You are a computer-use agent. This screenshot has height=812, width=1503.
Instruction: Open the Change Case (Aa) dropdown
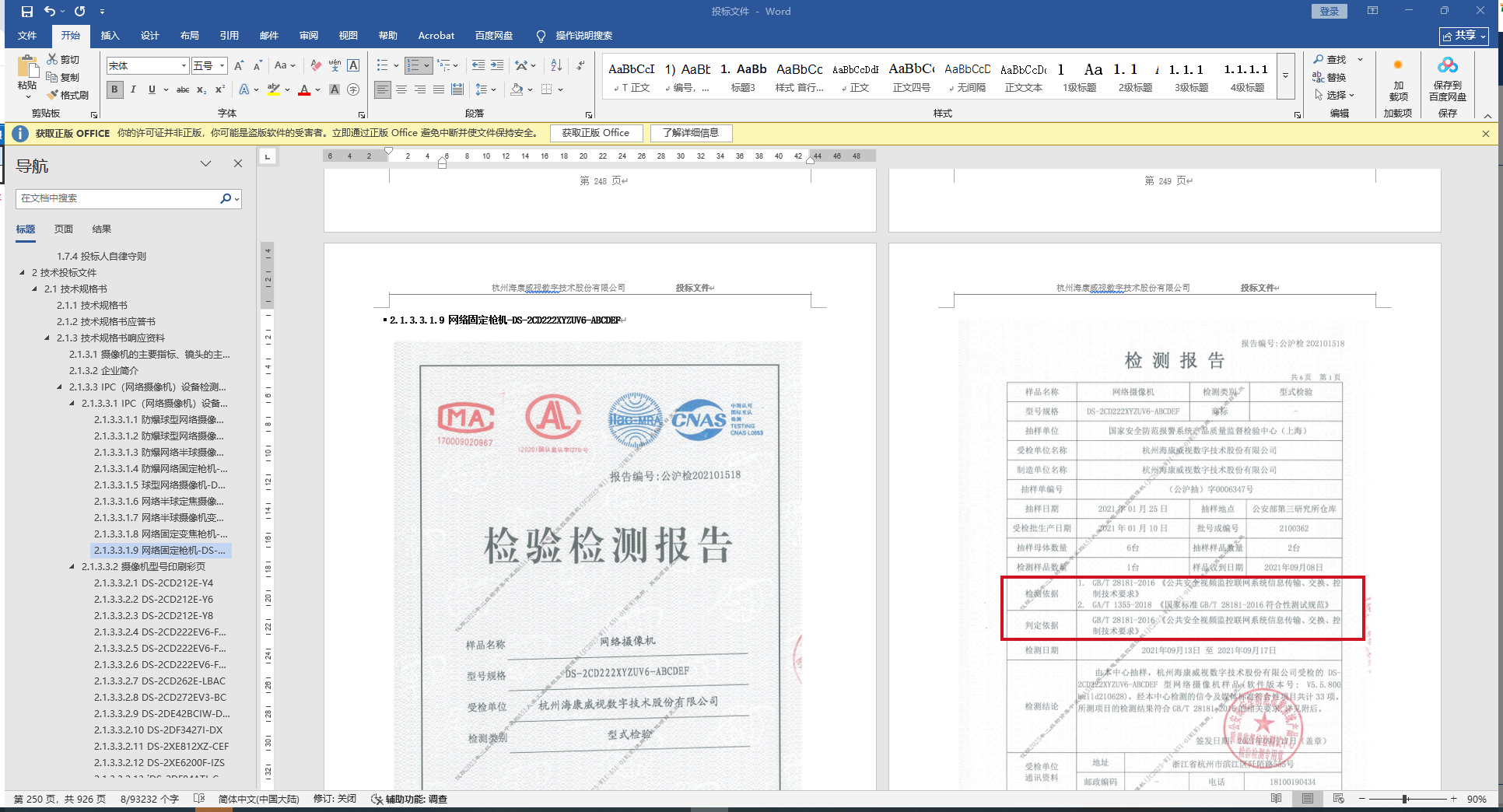coord(285,66)
